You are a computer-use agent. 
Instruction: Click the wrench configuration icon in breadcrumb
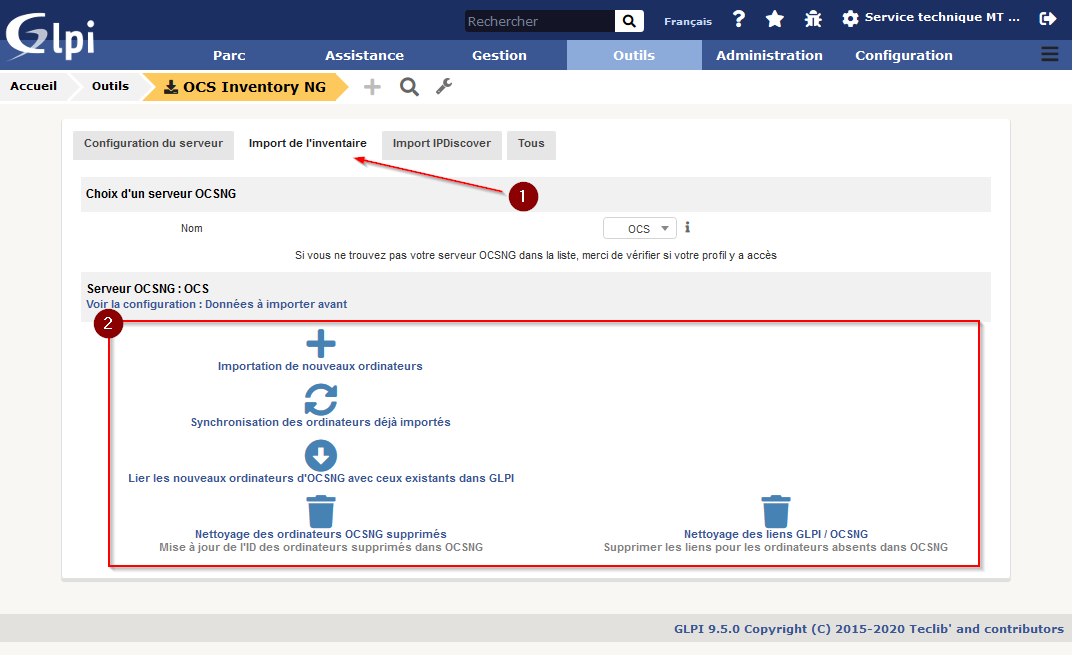pos(444,87)
